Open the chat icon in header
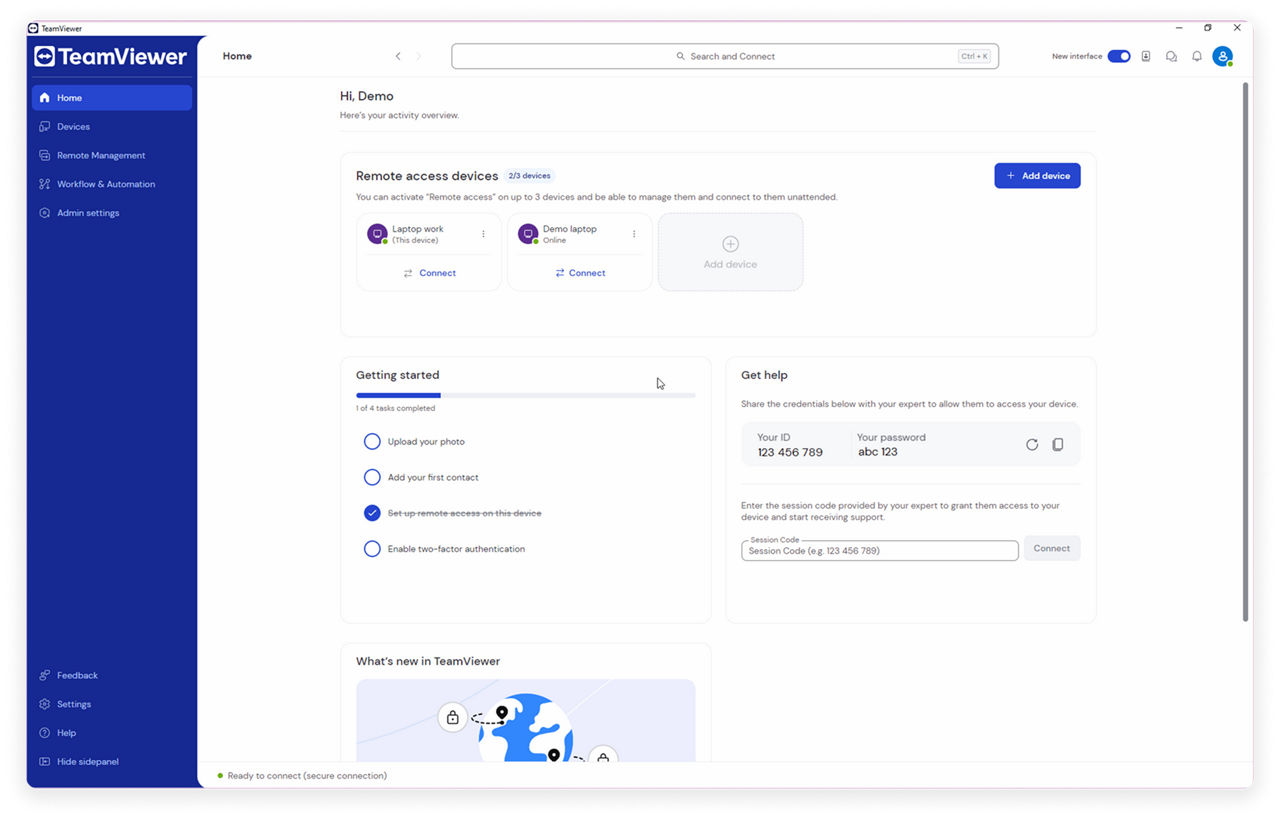Viewport: 1280px width, 820px height. tap(1171, 57)
